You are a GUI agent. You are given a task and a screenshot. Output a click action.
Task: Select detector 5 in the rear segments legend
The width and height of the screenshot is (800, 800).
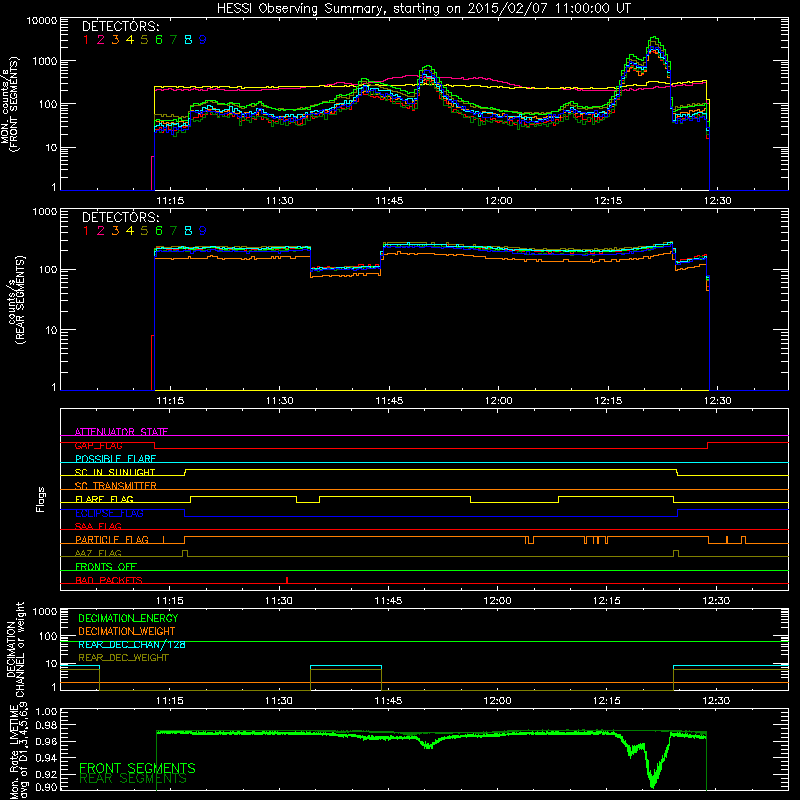[x=144, y=231]
